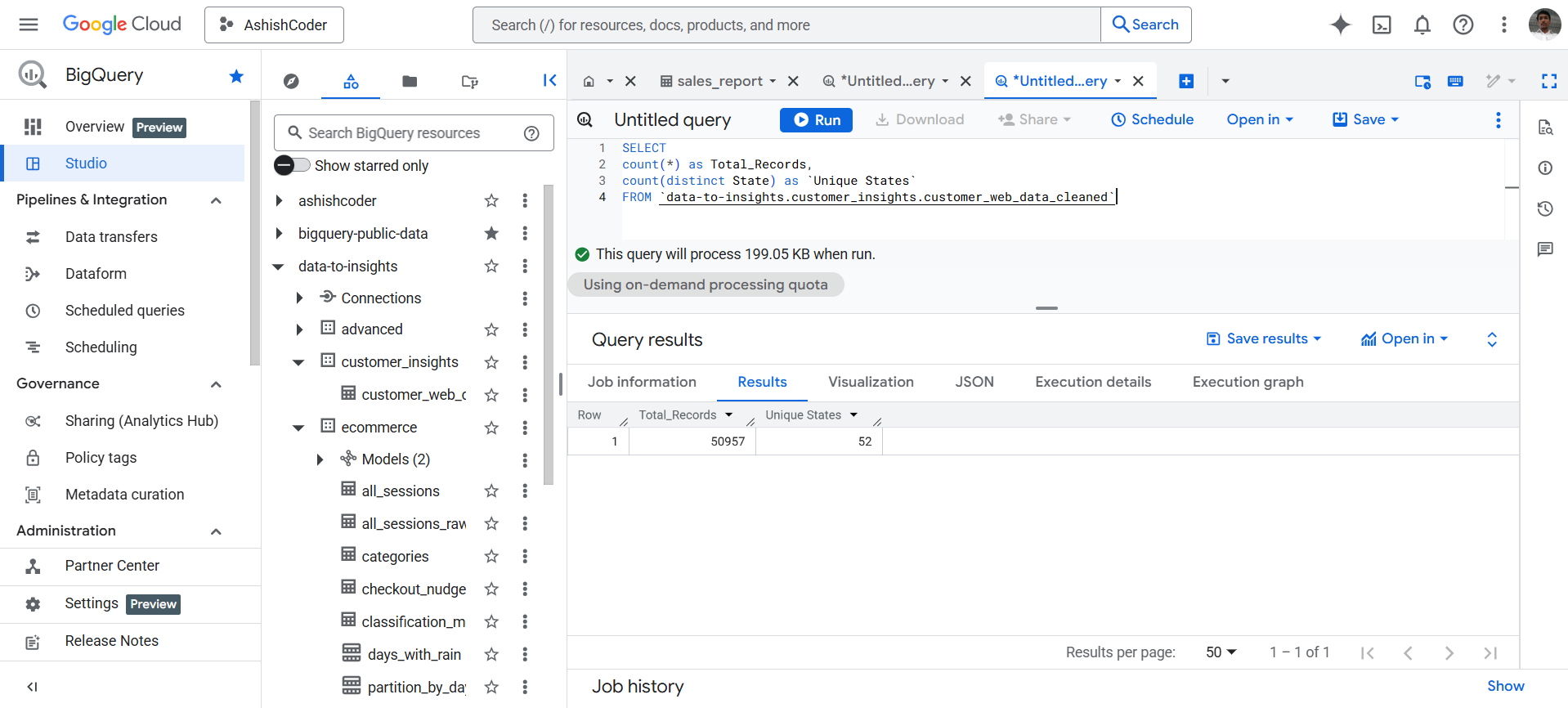Toggle Show starred only switch
The image size is (1568, 708).
(292, 165)
